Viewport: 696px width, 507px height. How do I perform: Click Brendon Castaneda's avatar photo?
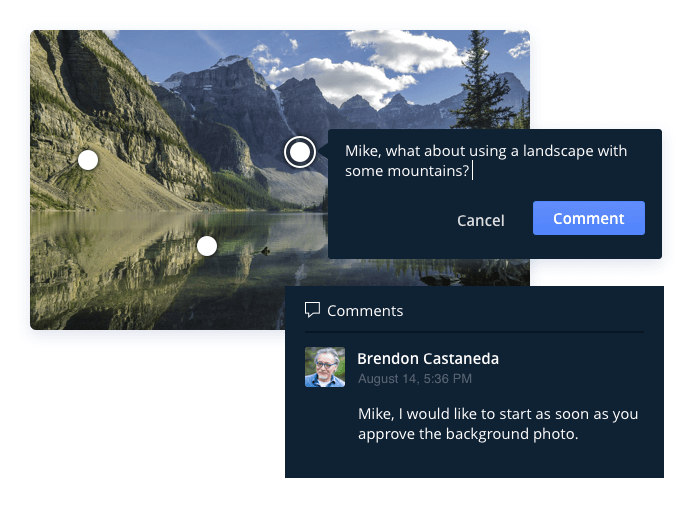(x=325, y=367)
